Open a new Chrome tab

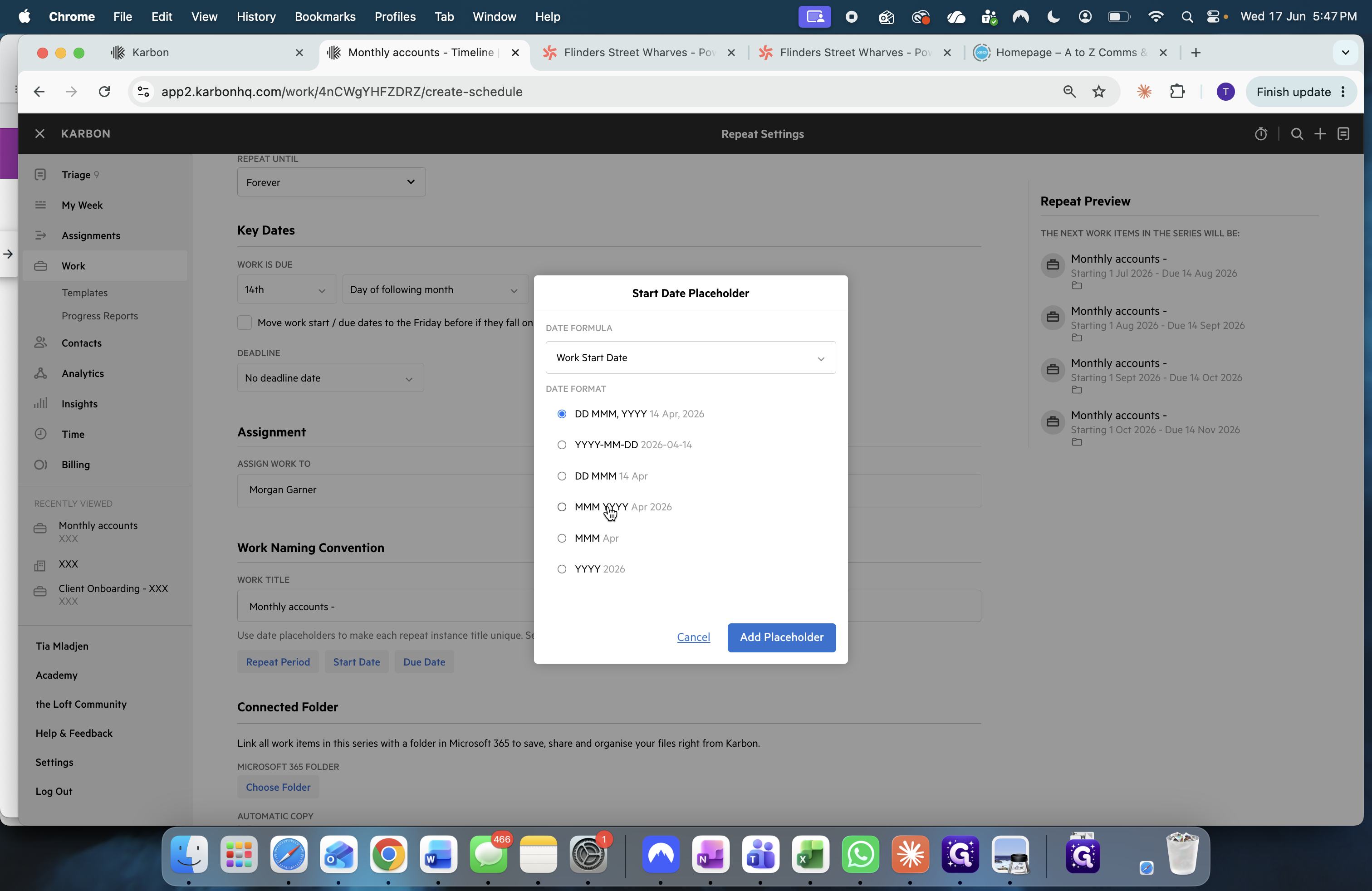tap(1196, 53)
